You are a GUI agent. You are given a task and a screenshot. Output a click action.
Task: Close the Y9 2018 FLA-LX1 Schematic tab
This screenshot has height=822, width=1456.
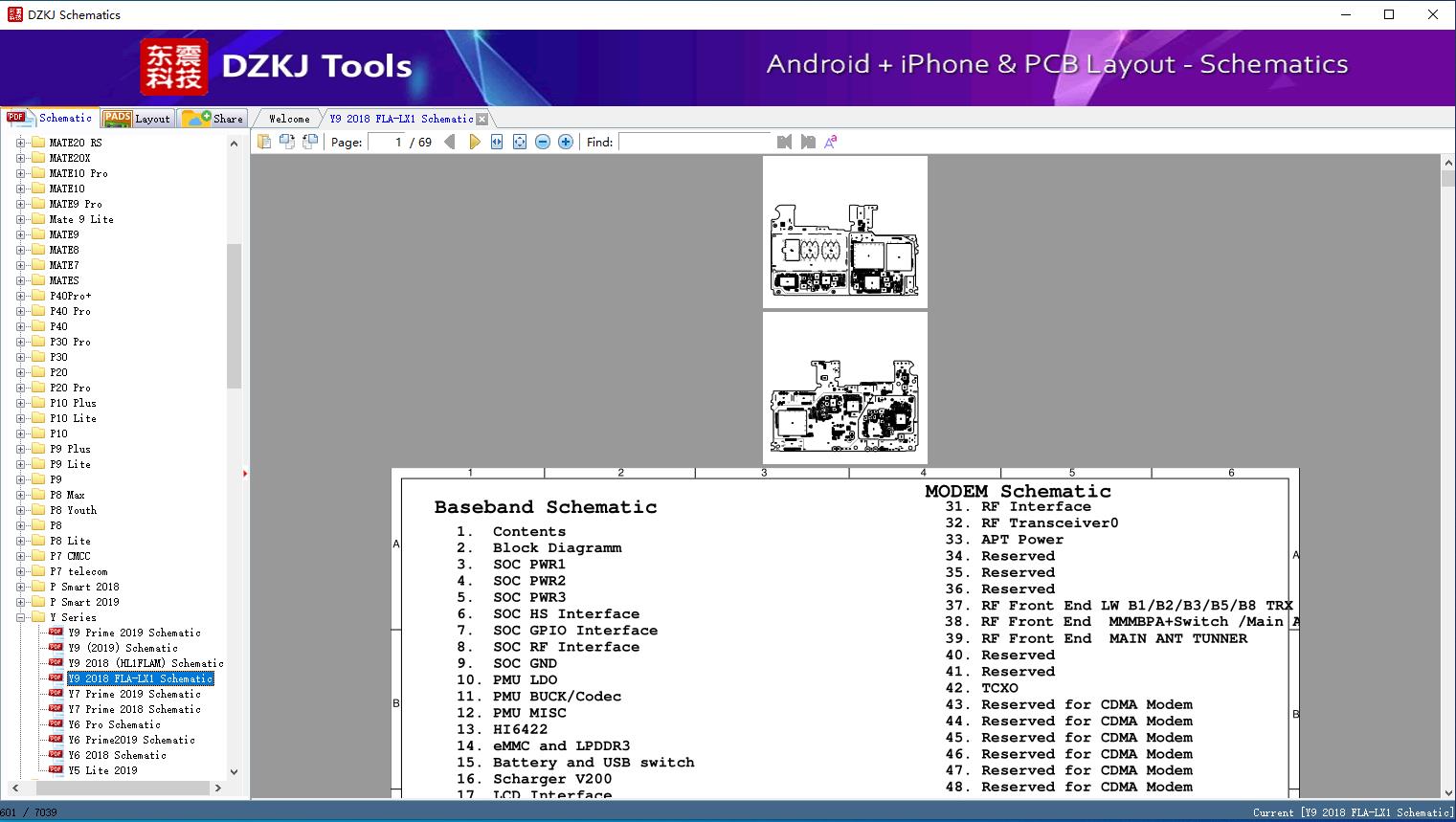pos(482,119)
